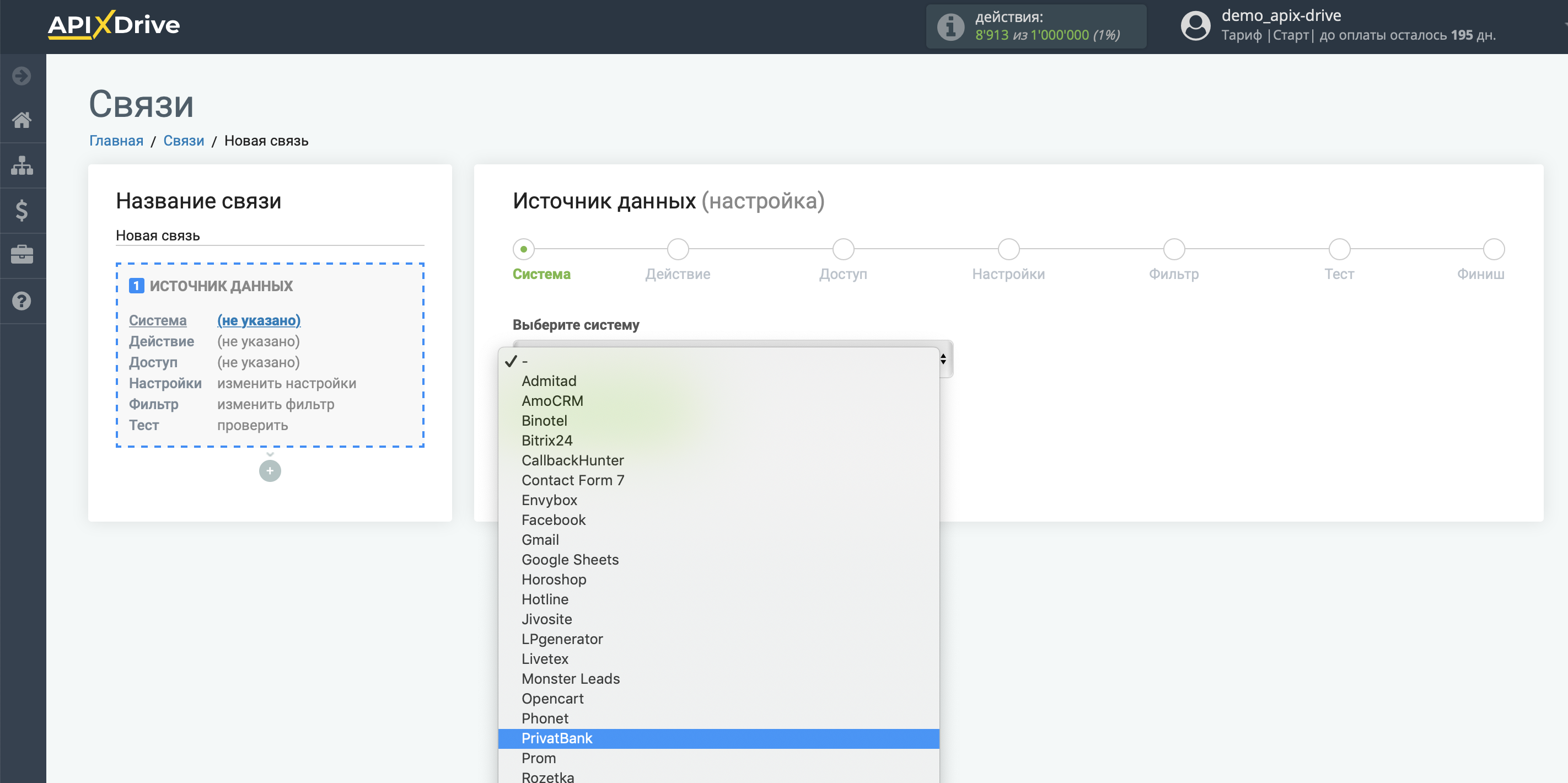Image resolution: width=1568 pixels, height=783 pixels.
Task: Select Google Sheets from the system list
Action: pyautogui.click(x=718, y=560)
